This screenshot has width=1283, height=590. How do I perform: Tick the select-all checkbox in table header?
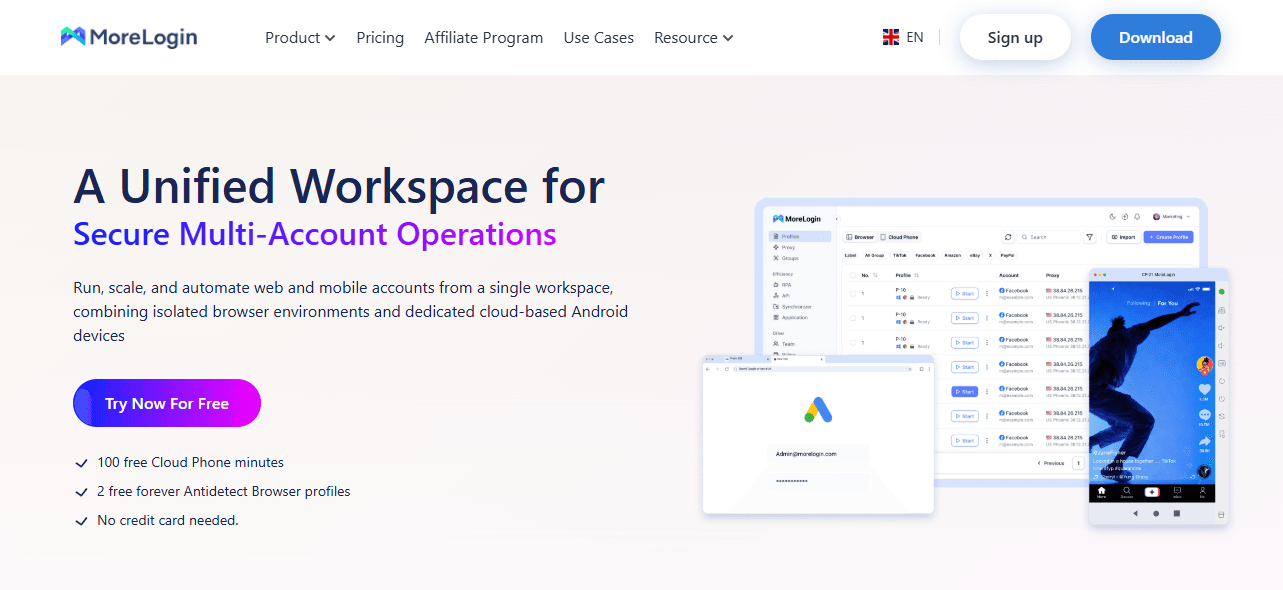click(853, 275)
